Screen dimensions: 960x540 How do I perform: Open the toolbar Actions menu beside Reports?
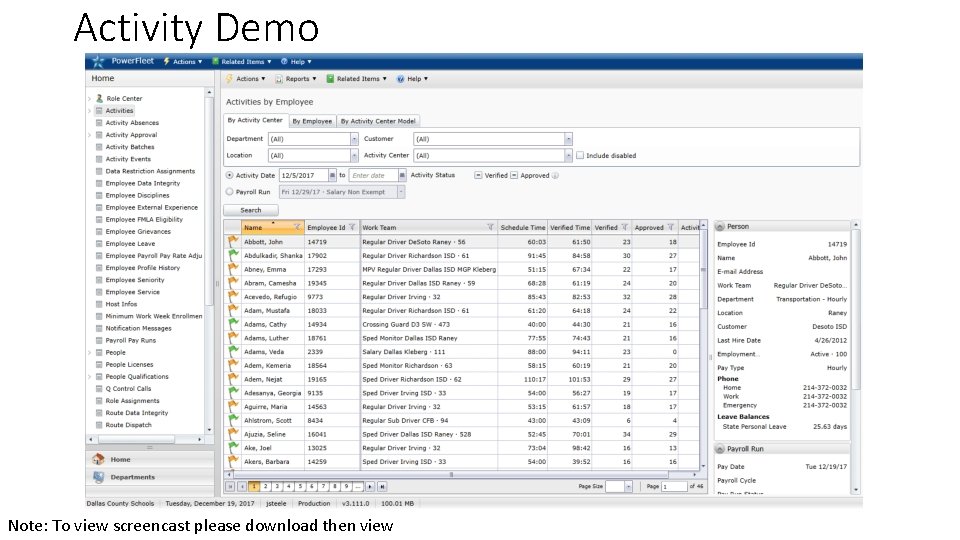click(x=246, y=79)
